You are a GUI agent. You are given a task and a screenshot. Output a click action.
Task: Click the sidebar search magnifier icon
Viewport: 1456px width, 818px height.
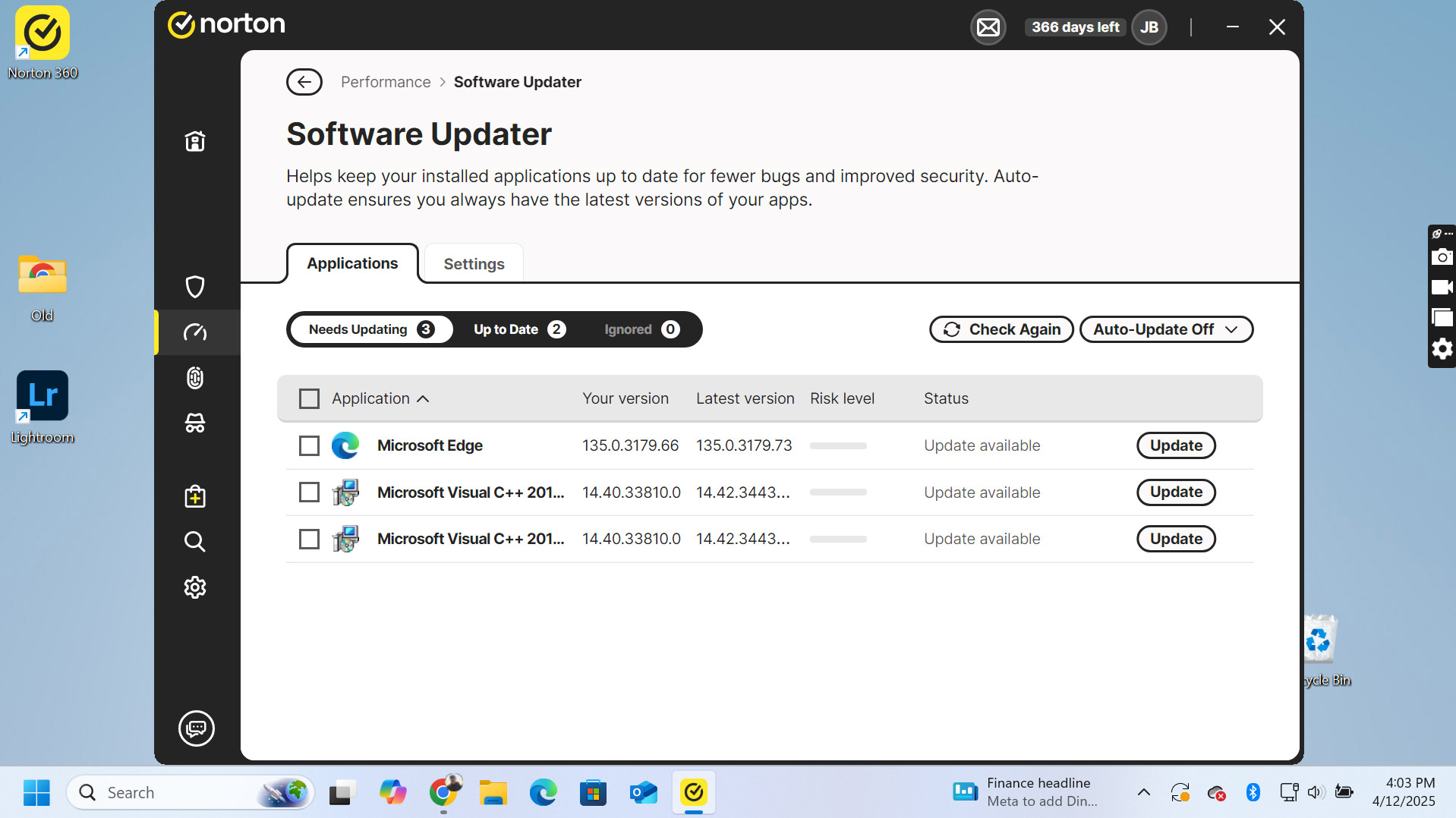tap(195, 542)
